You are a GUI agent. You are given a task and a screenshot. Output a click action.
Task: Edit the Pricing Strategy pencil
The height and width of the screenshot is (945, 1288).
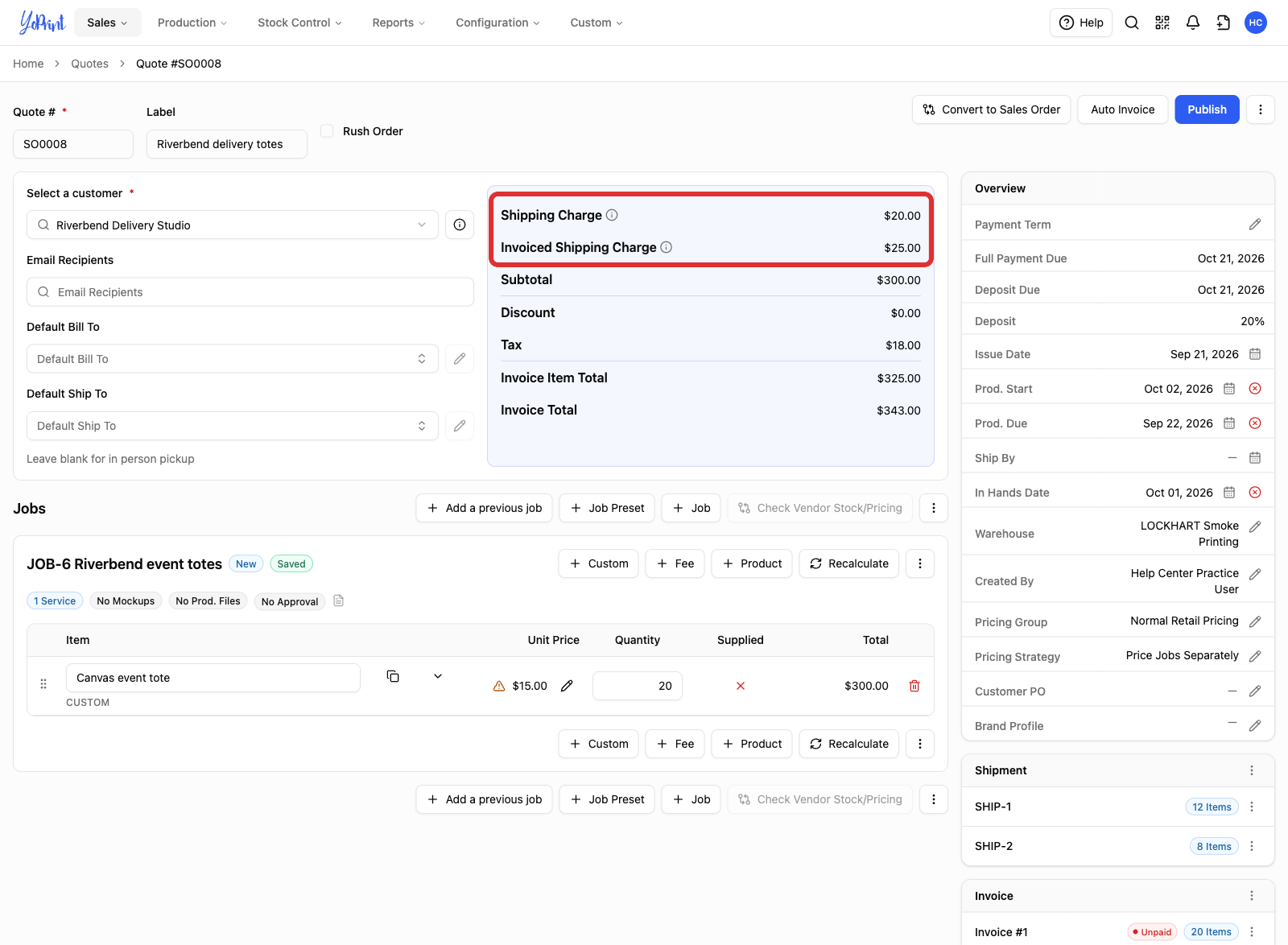pyautogui.click(x=1255, y=656)
